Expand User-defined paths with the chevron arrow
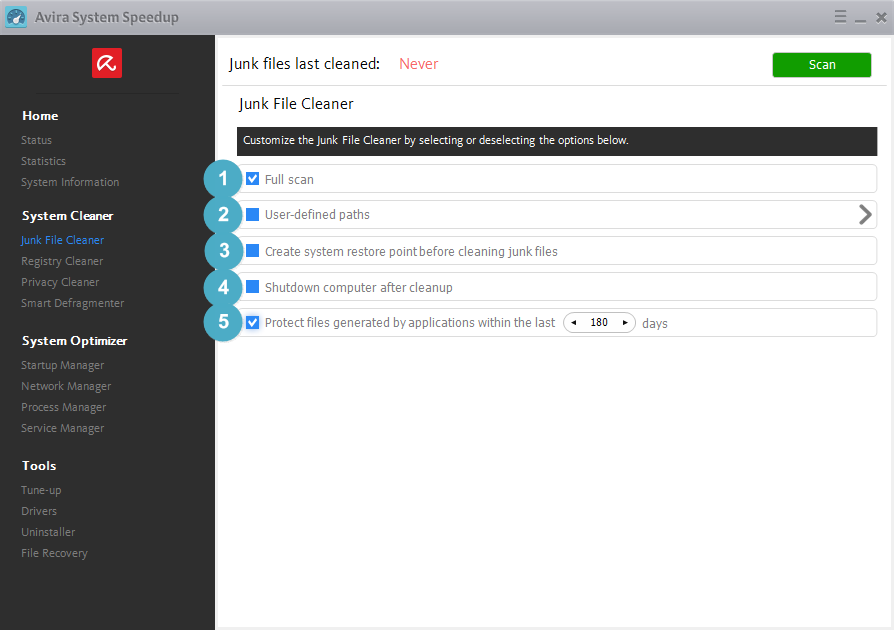Viewport: 894px width, 630px height. (865, 214)
